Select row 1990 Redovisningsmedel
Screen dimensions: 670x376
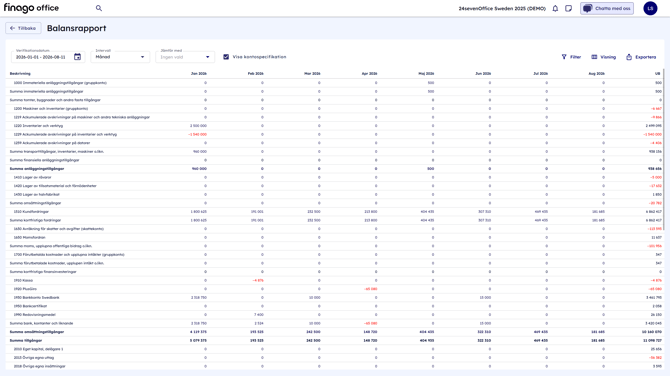pos(335,314)
